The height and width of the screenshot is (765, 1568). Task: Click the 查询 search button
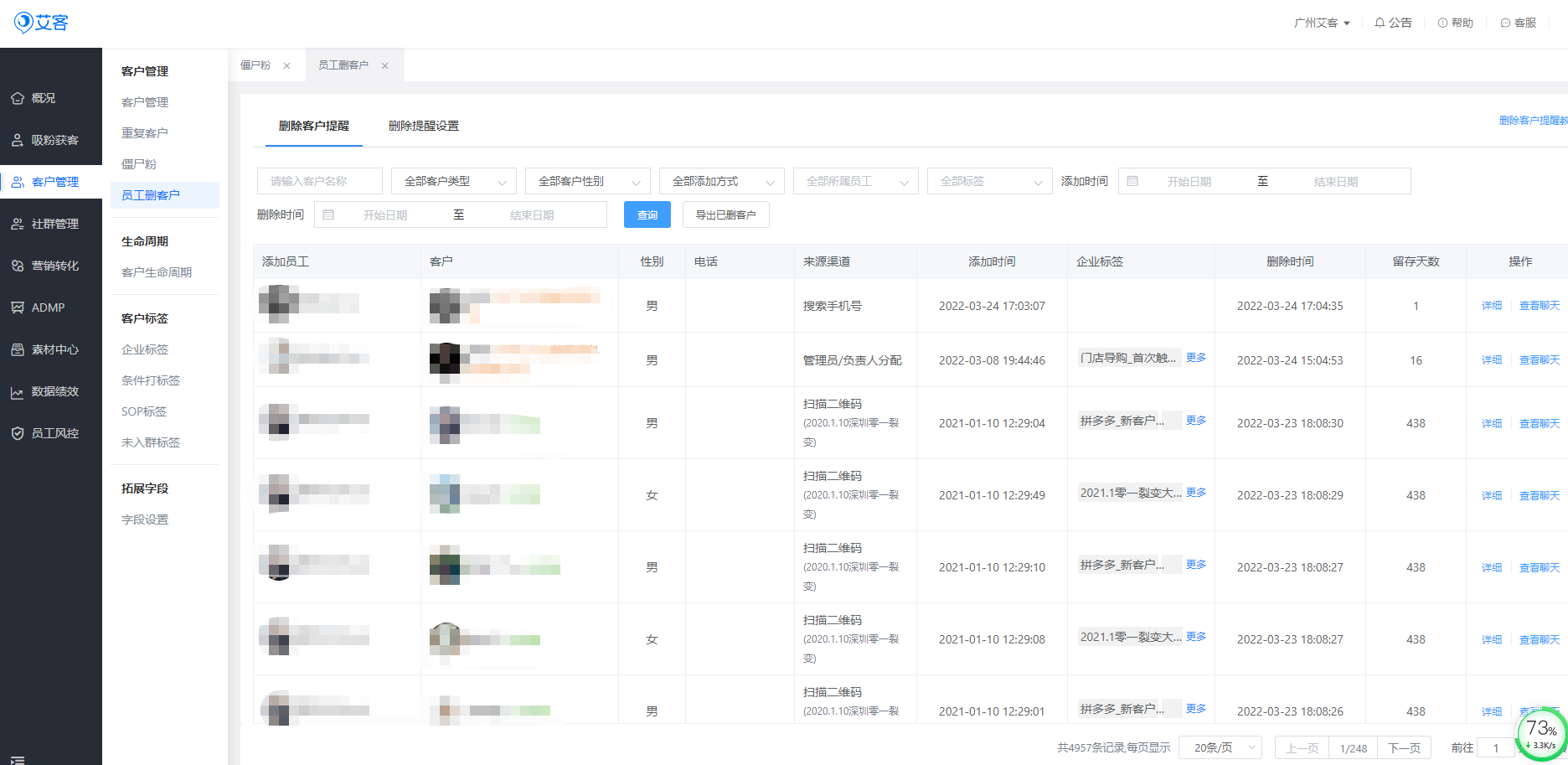[x=647, y=215]
